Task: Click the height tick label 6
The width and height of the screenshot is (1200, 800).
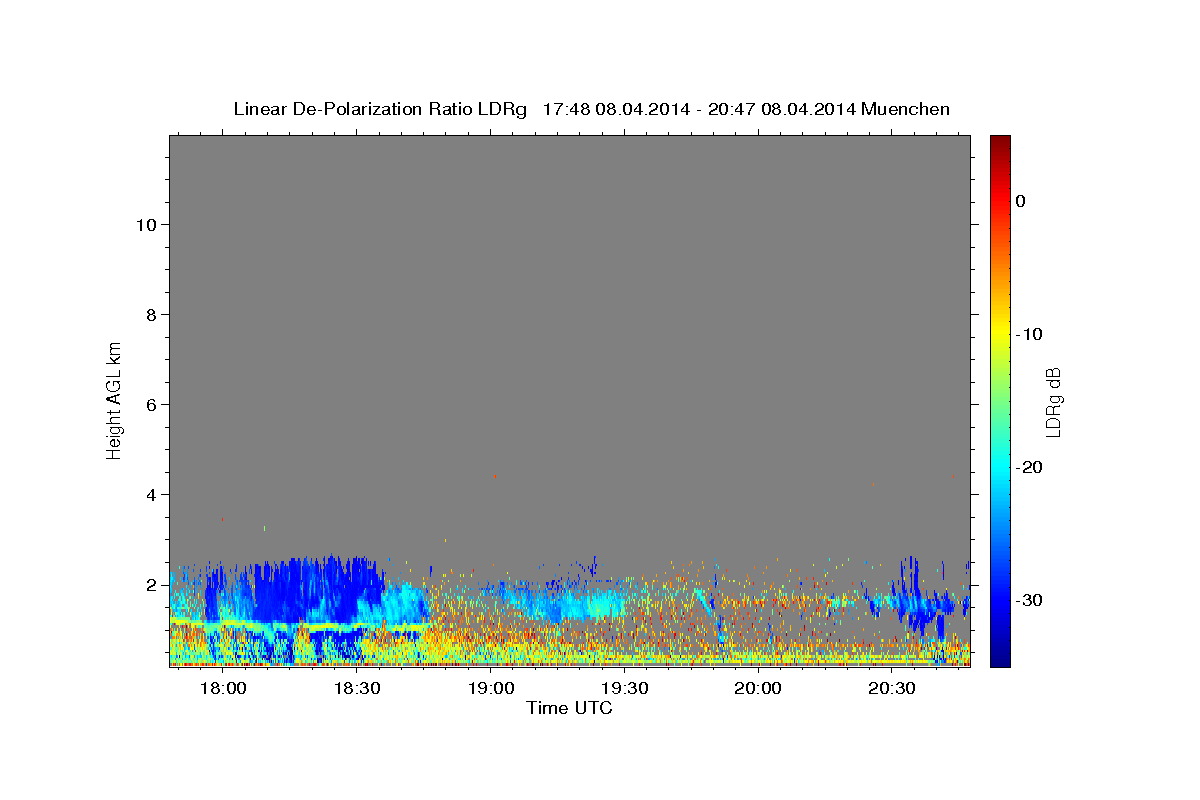Action: 151,405
